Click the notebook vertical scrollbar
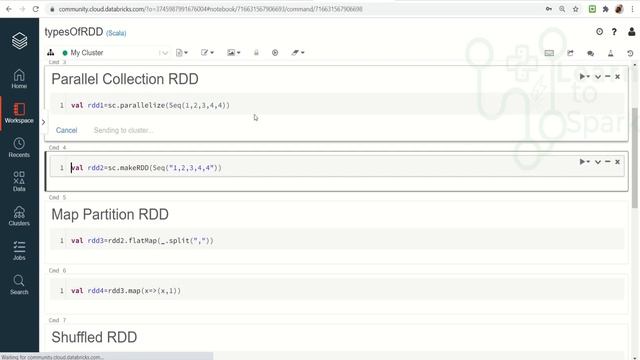This screenshot has height=360, width=640. pos(635,159)
